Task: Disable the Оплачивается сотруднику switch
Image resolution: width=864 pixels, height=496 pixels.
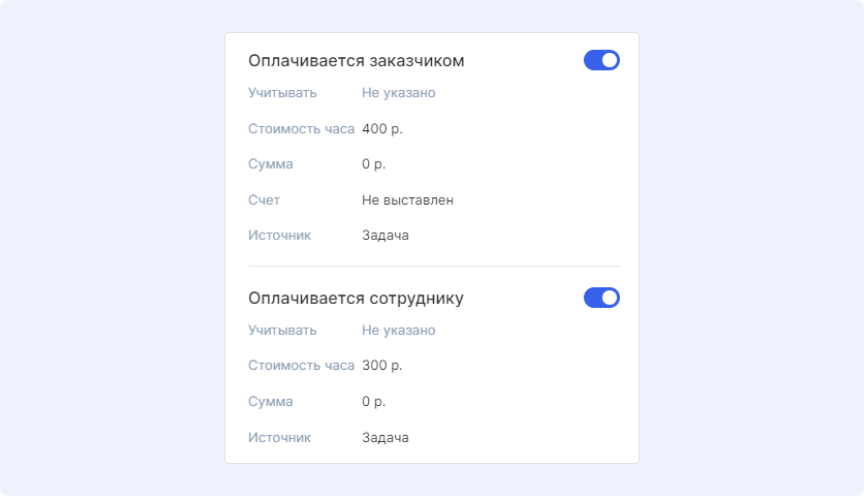Action: [x=601, y=298]
